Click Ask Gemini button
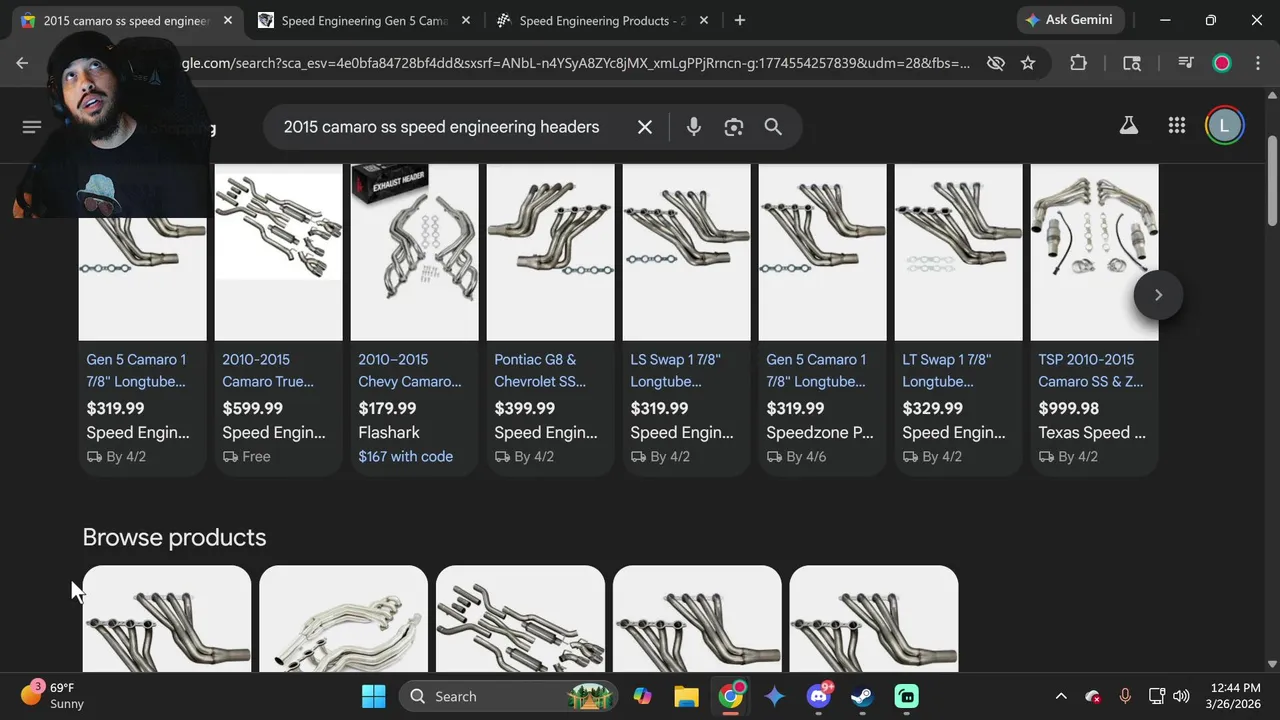The width and height of the screenshot is (1280, 720). pos(1070,20)
